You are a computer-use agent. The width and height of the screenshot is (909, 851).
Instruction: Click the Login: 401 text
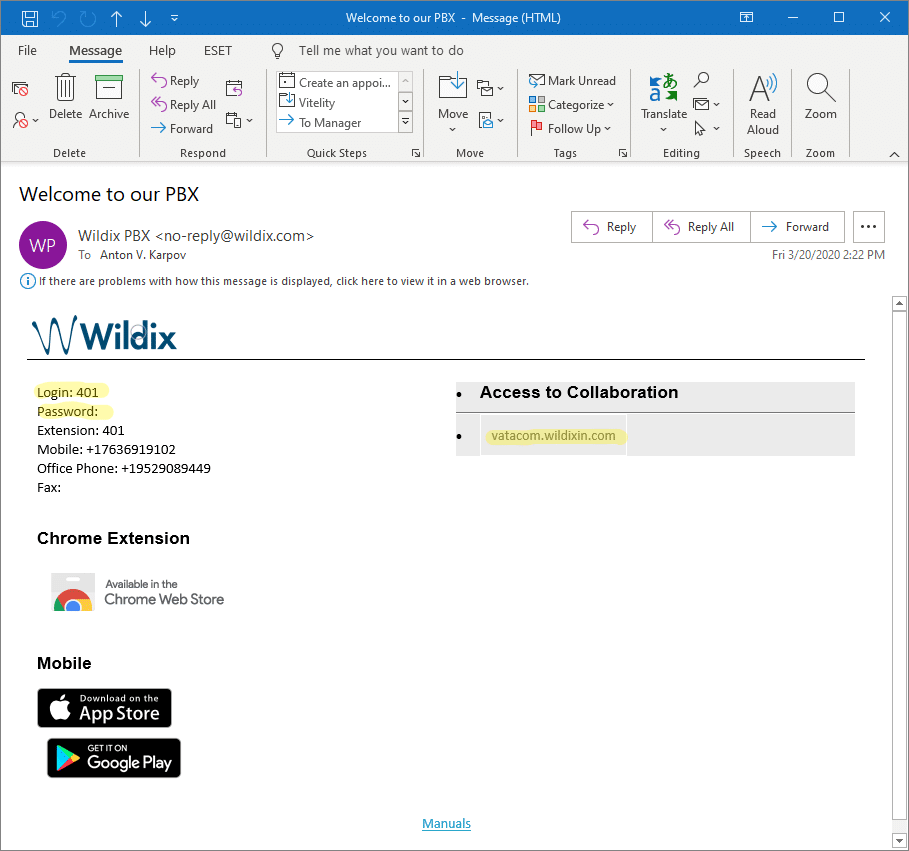[x=68, y=392]
